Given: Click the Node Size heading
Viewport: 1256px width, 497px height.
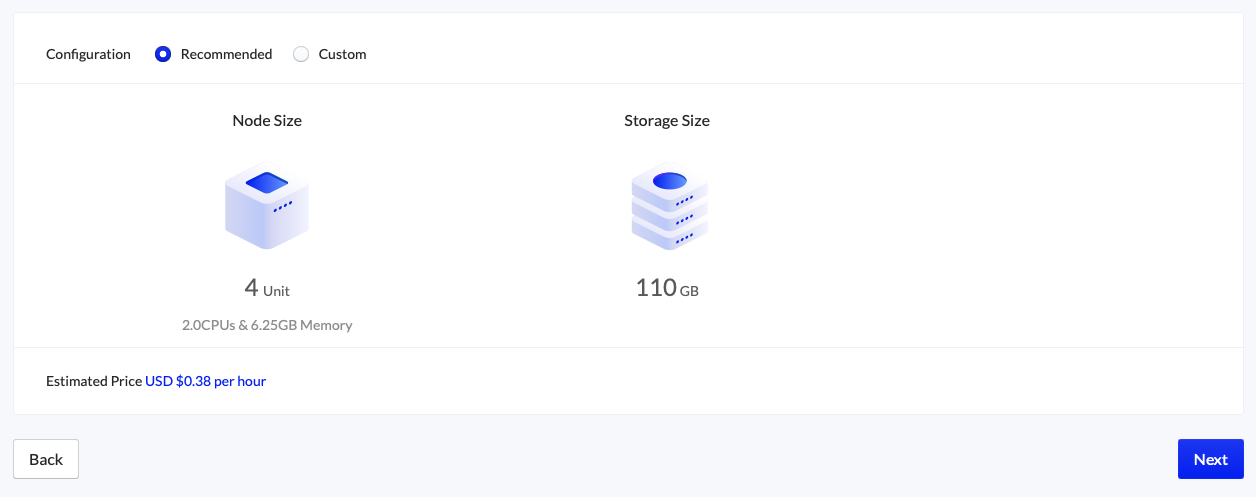Looking at the screenshot, I should click(267, 120).
